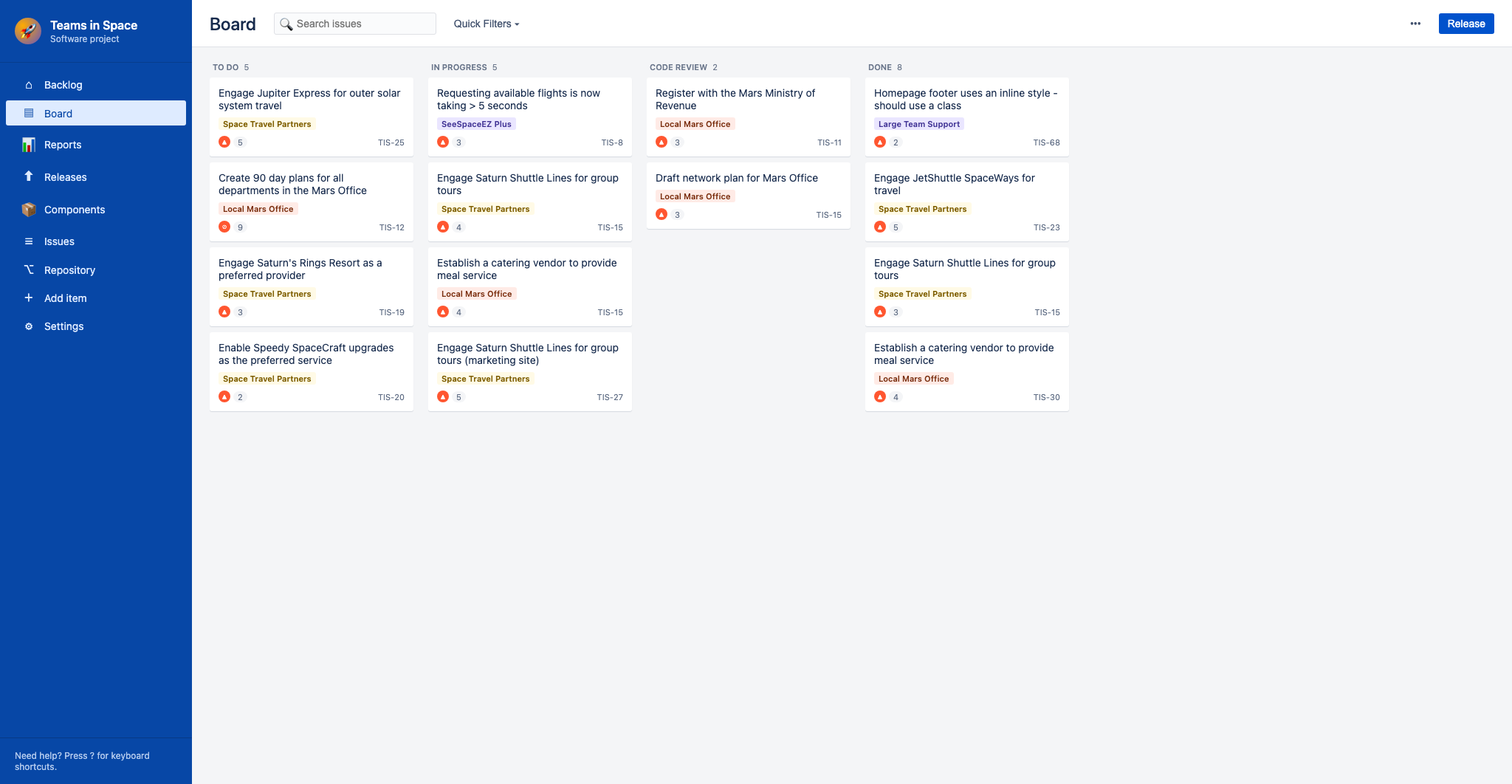Screen dimensions: 1512x784
Task: Click the Releases upload arrow icon
Action: 29,176
